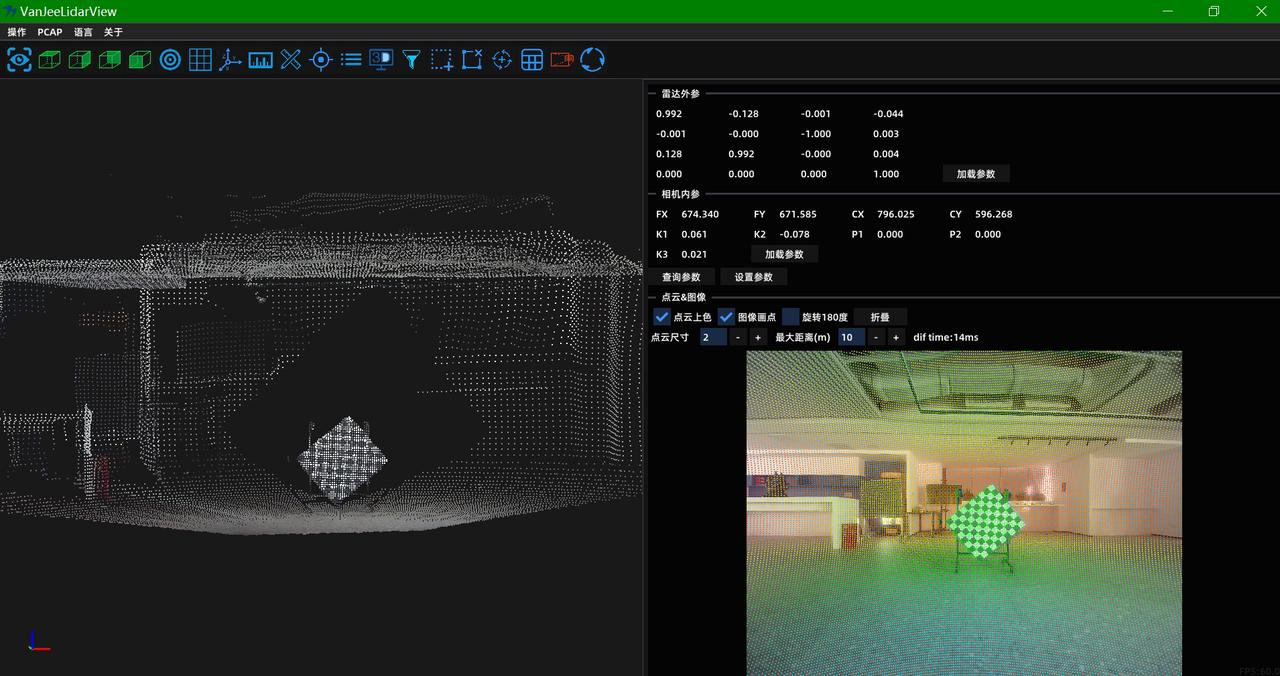Click the red camera-fusion icon
This screenshot has width=1280, height=676.
[562, 60]
